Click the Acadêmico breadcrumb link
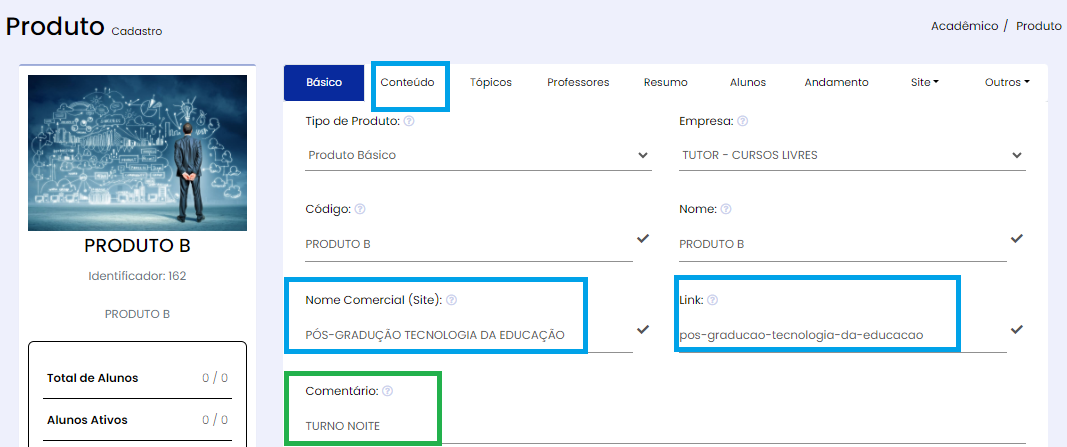 point(964,26)
